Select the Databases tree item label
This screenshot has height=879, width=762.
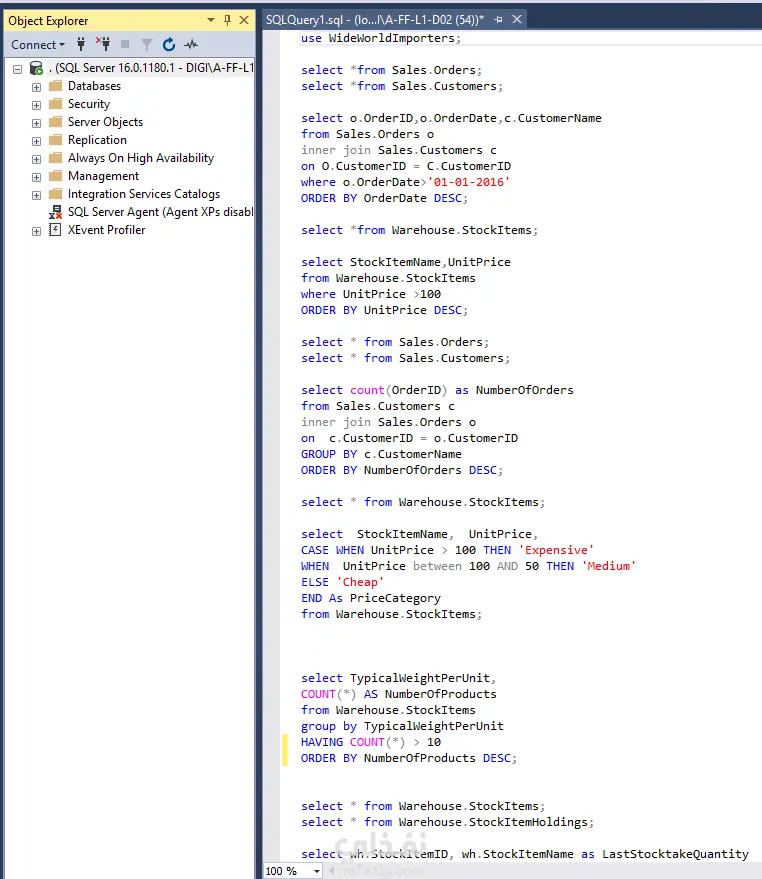(94, 86)
